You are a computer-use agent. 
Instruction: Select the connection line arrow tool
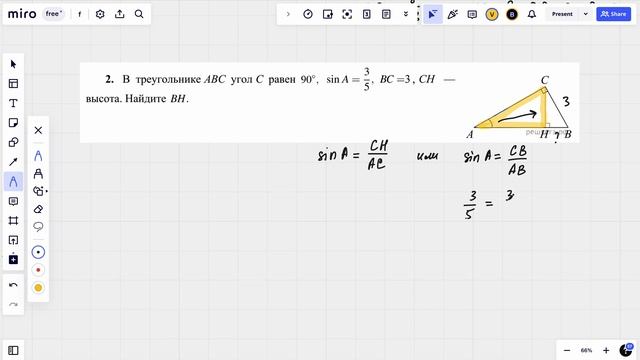13,162
